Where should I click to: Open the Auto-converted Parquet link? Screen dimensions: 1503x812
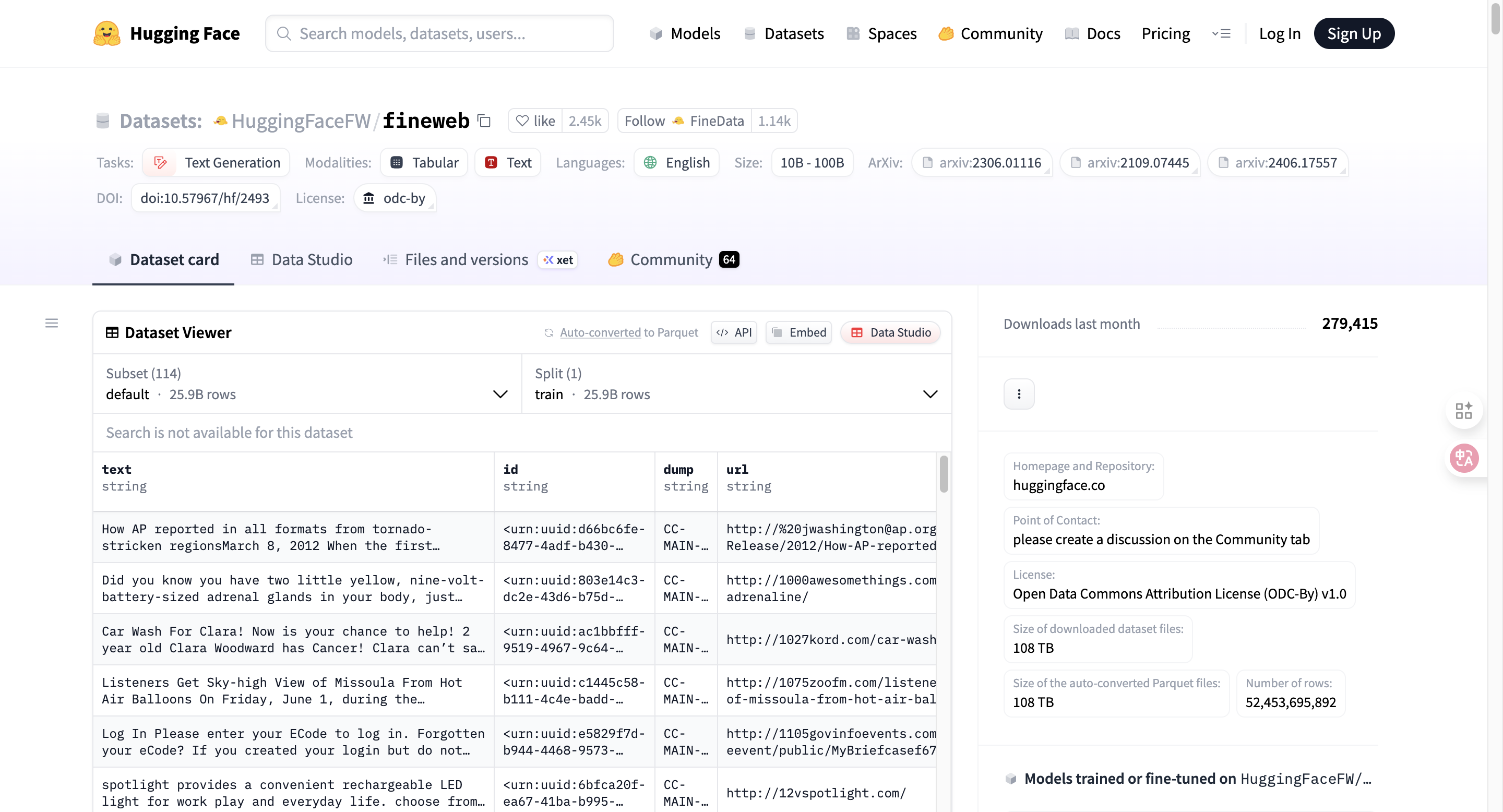(600, 332)
